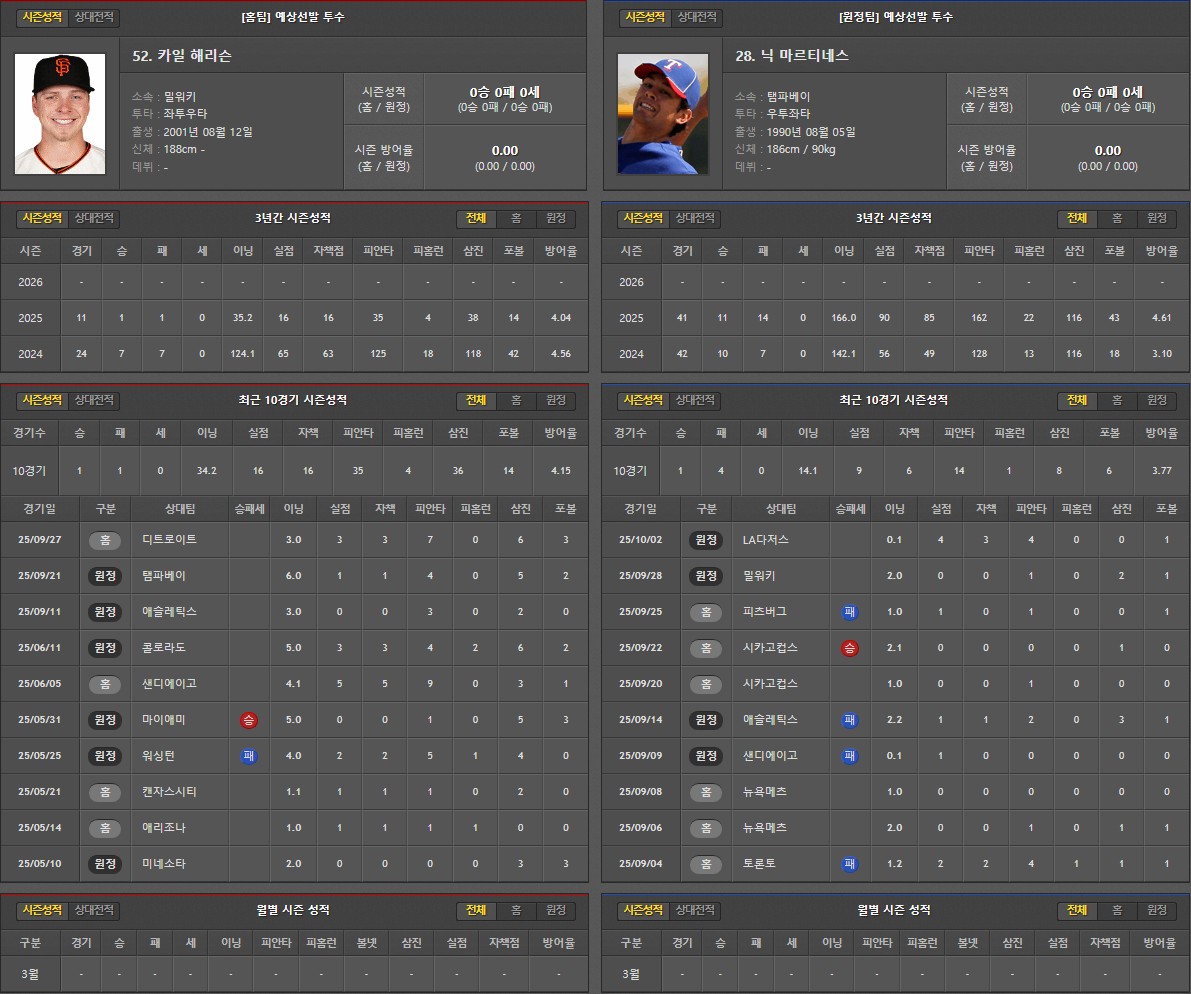The width and height of the screenshot is (1191, 994).
Task: Click the 원정 badge in the LA다저스 row
Action: click(706, 539)
